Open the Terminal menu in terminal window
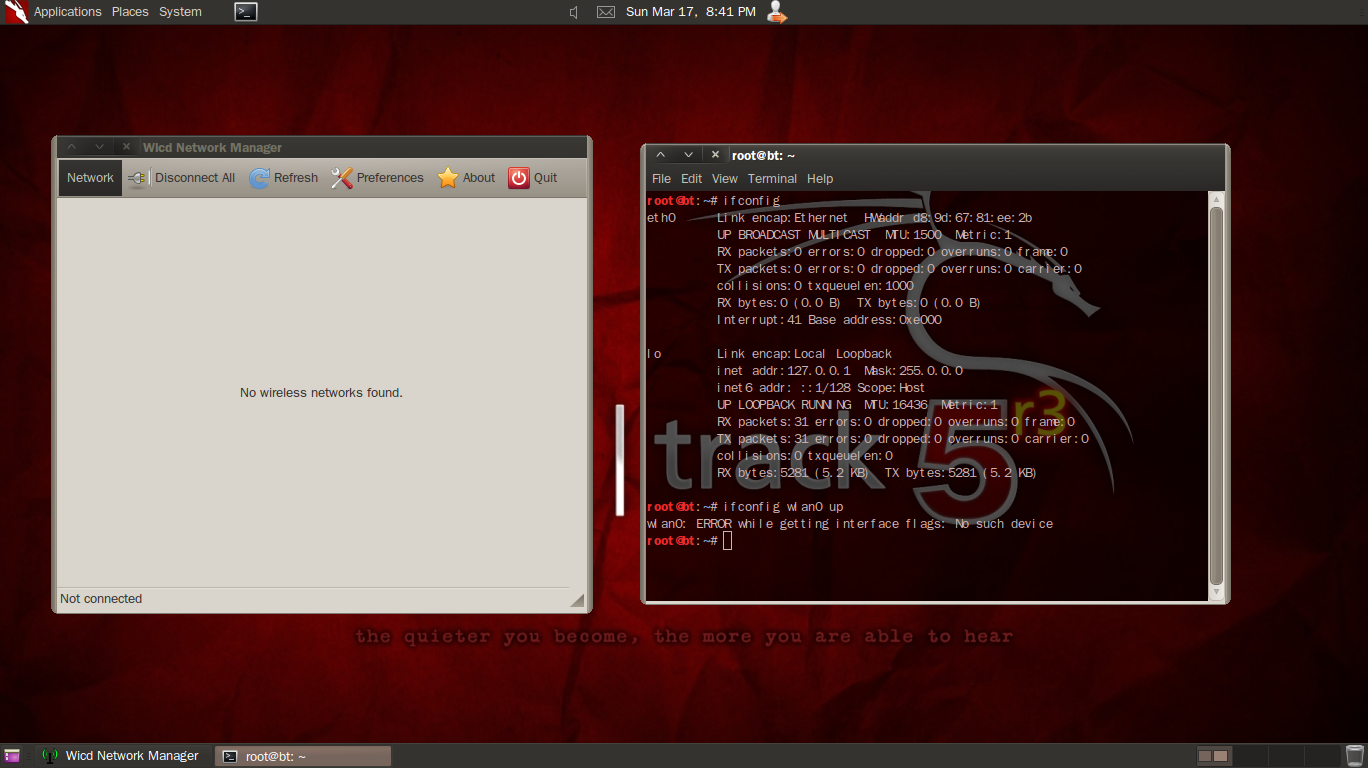1368x768 pixels. (772, 179)
